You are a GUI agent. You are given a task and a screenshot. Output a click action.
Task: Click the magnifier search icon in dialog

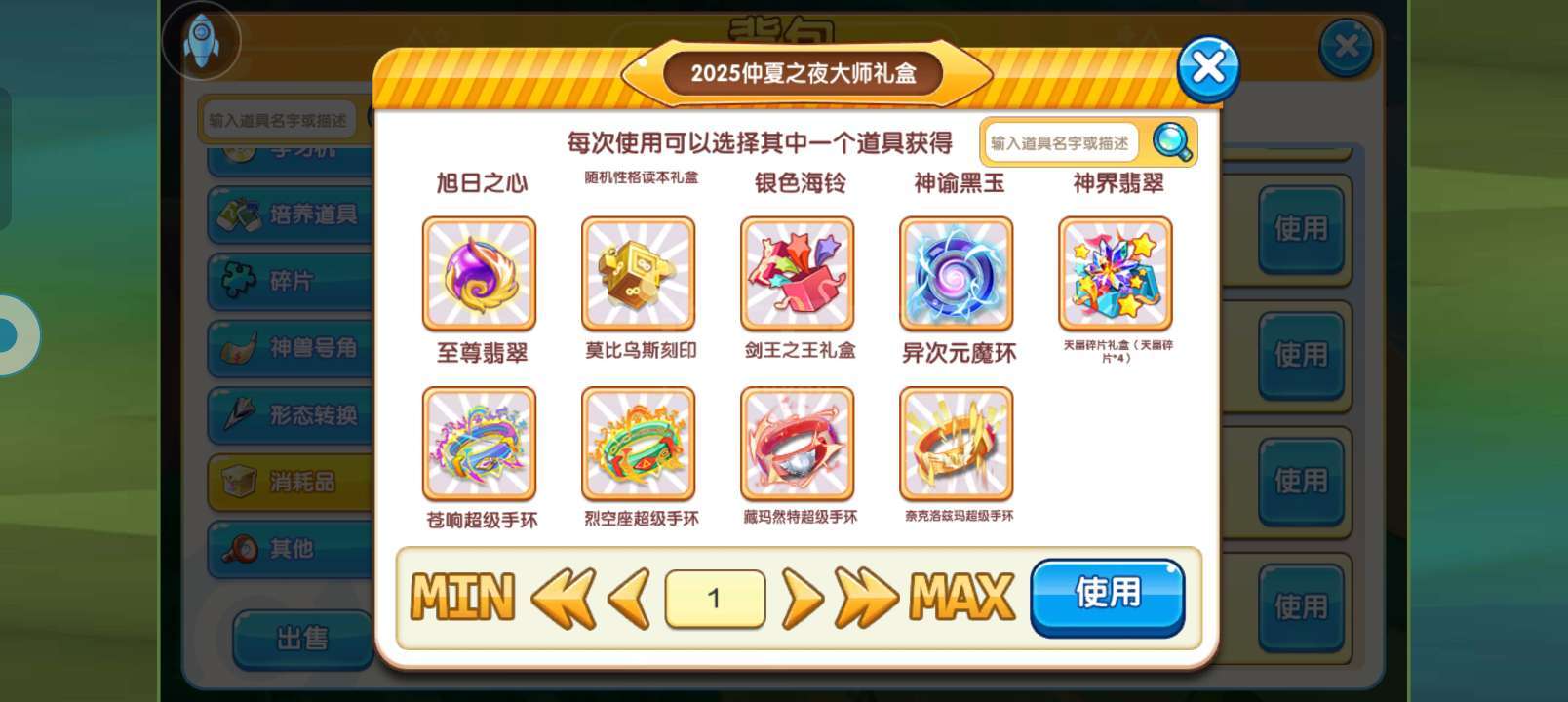pyautogui.click(x=1172, y=142)
